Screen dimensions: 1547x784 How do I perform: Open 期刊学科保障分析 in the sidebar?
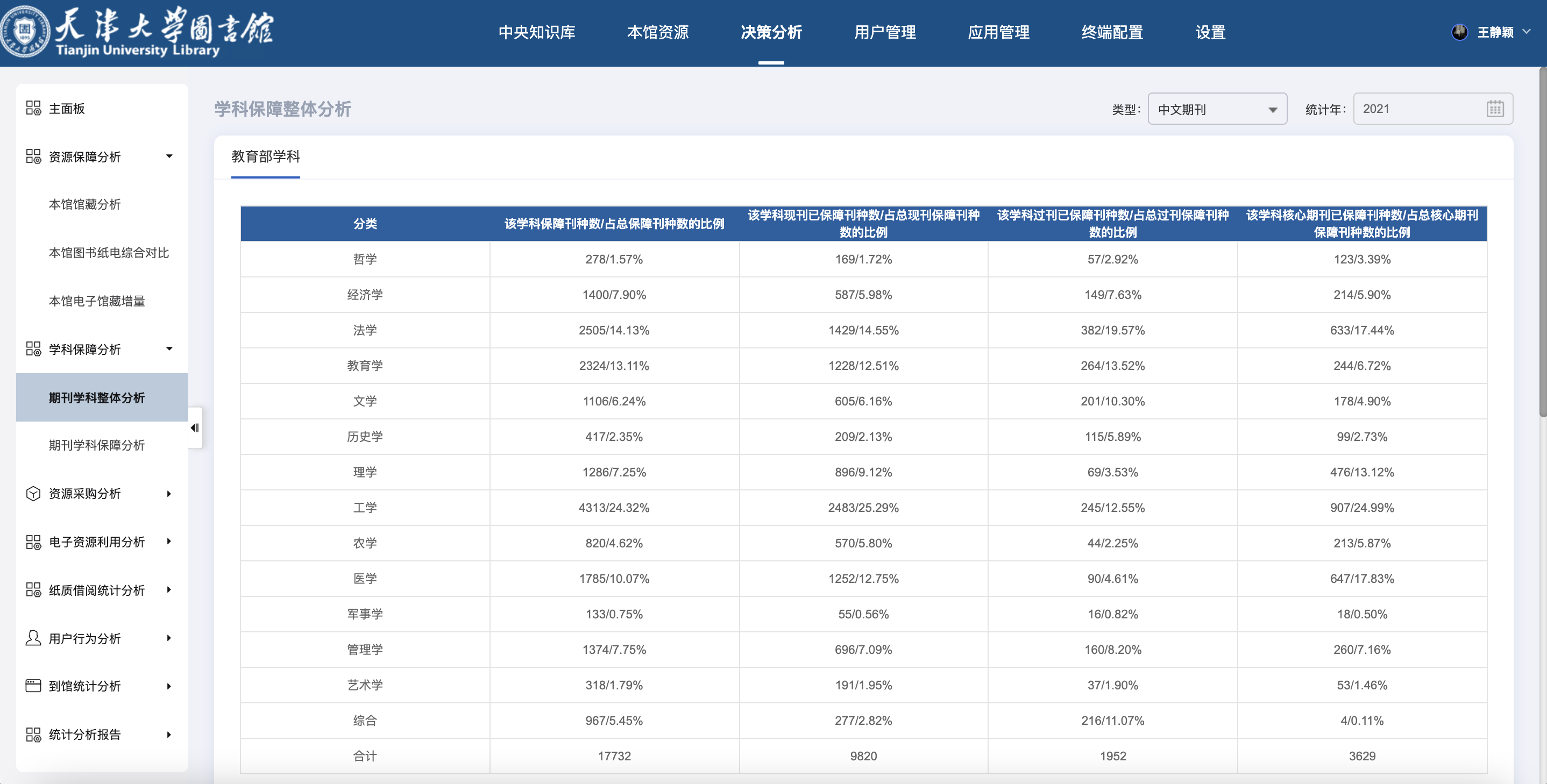(x=96, y=445)
